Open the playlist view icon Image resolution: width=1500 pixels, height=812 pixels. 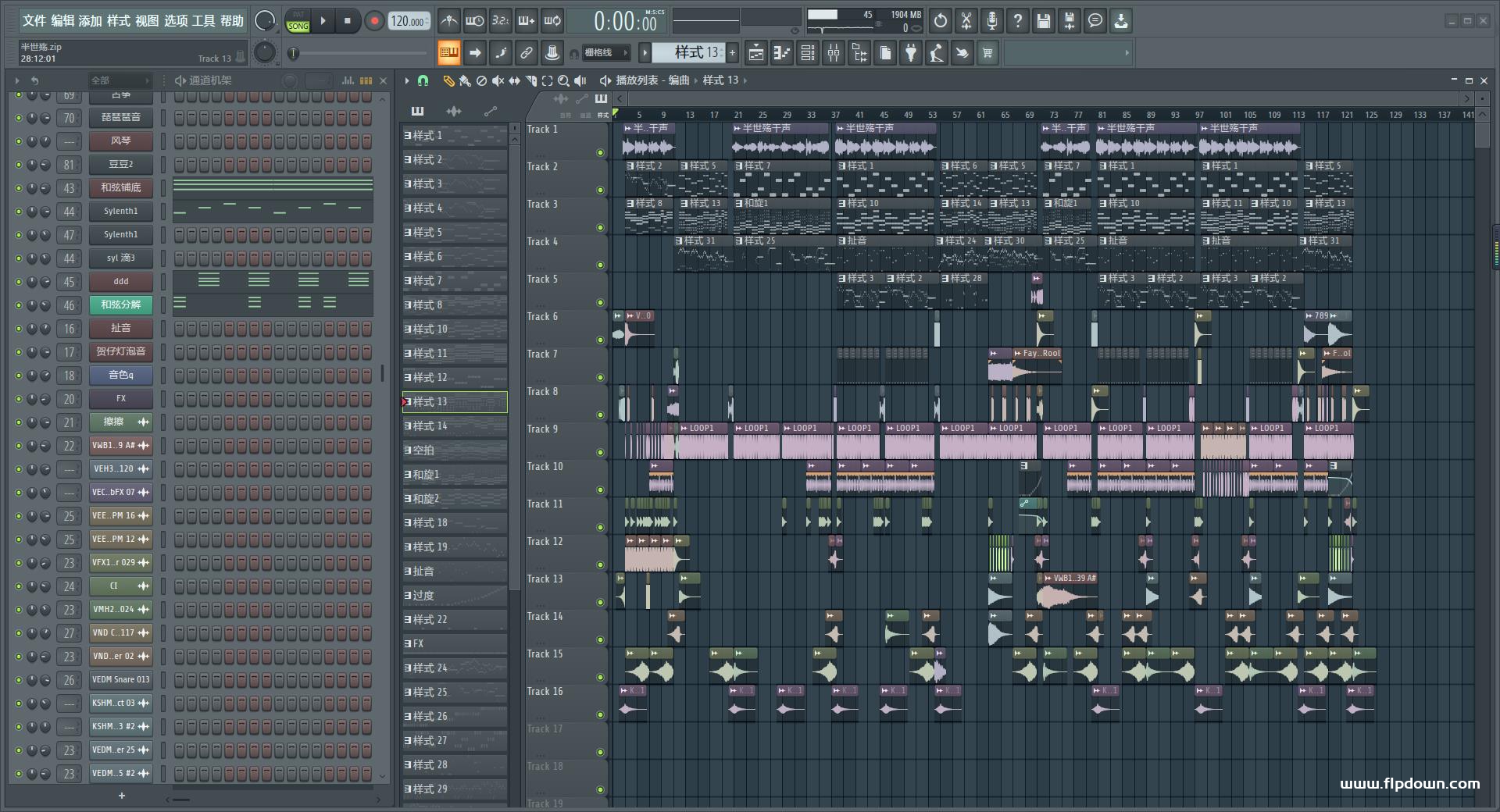tap(755, 53)
